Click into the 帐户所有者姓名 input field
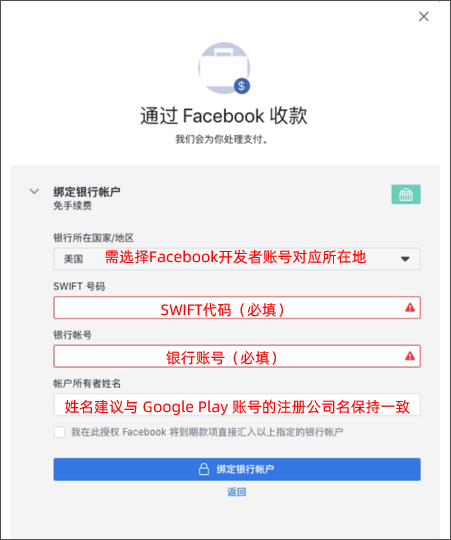The image size is (451, 540). tap(237, 405)
